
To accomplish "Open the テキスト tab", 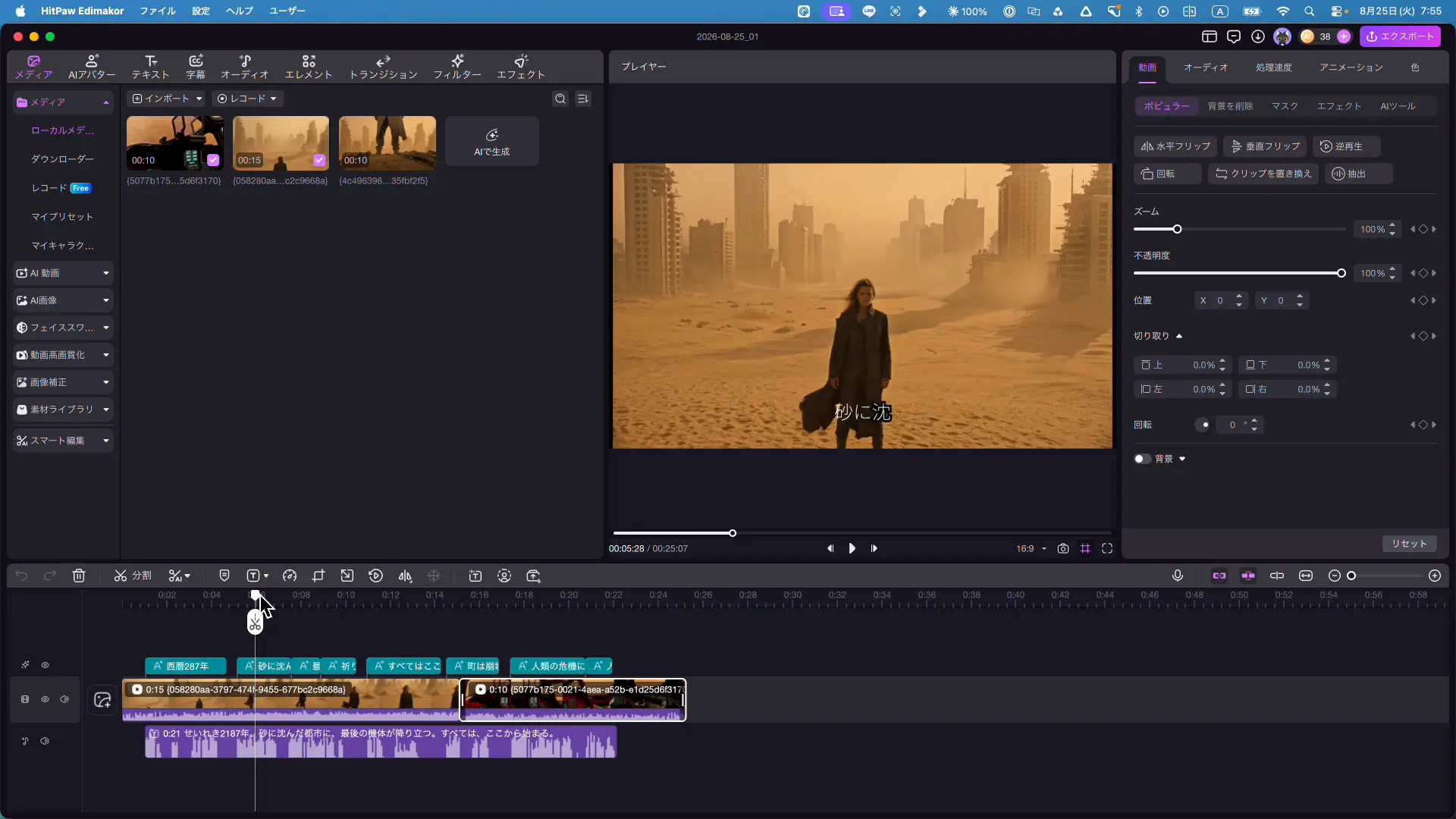I will click(150, 67).
